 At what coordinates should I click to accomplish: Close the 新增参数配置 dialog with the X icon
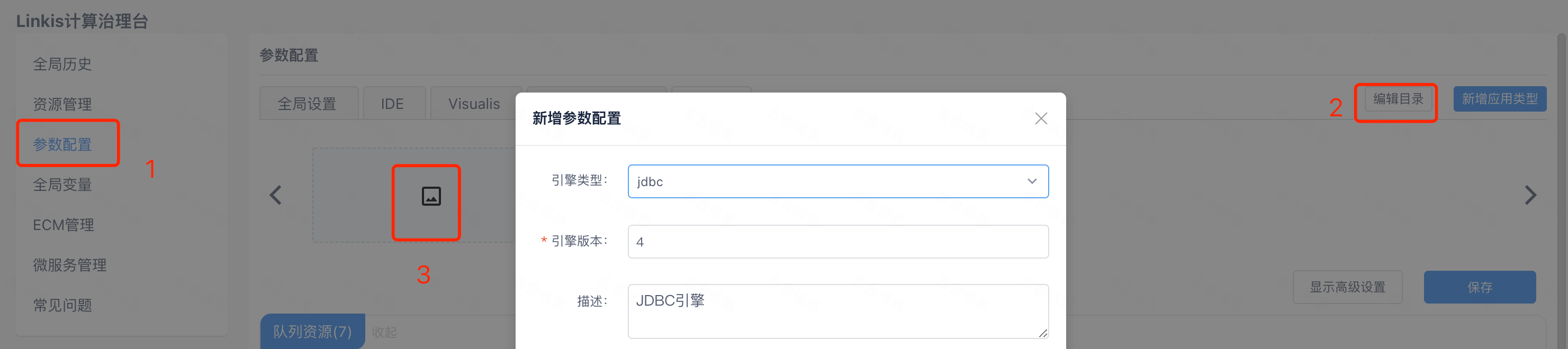1041,118
